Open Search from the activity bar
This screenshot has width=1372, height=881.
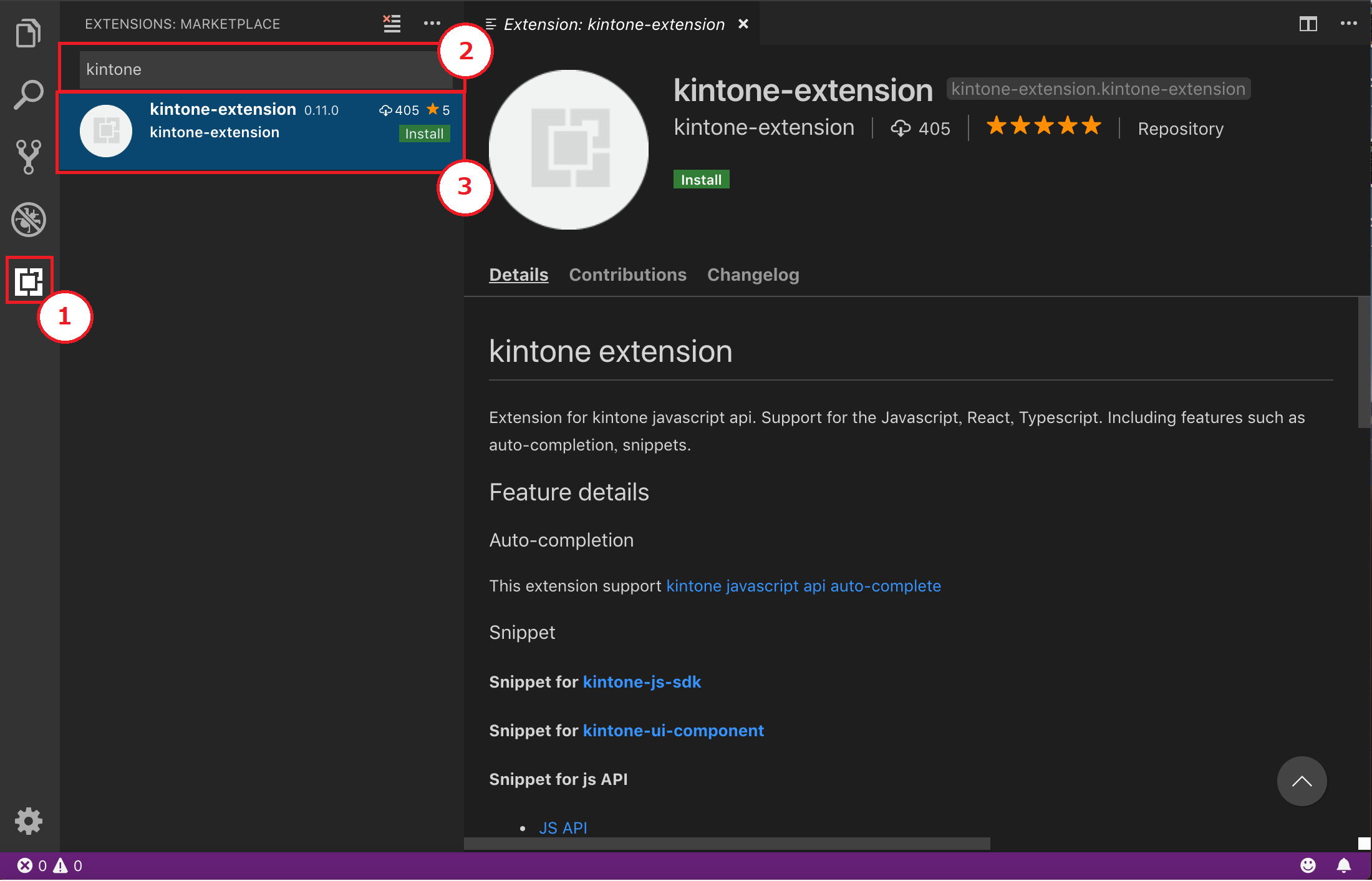pos(29,94)
